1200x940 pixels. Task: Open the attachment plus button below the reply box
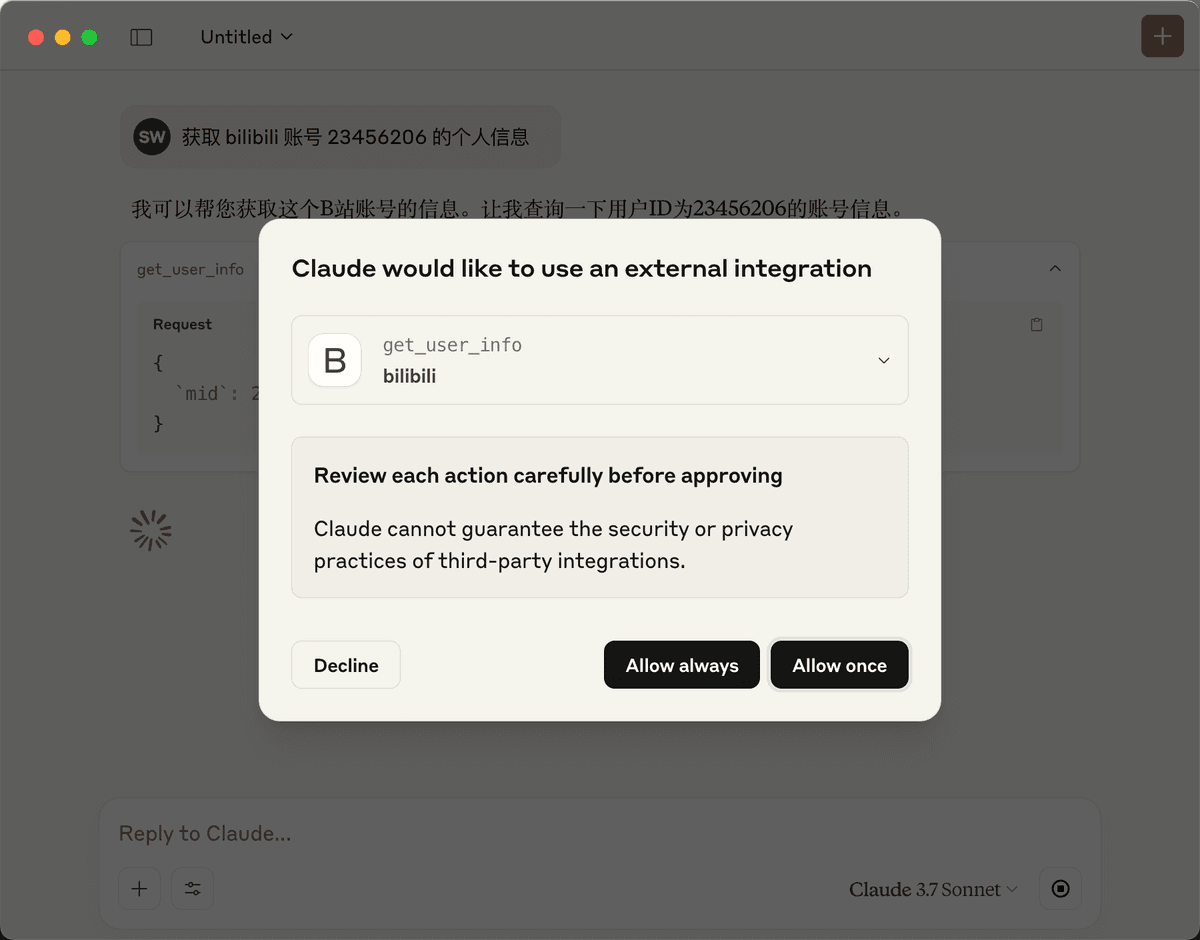[x=140, y=889]
